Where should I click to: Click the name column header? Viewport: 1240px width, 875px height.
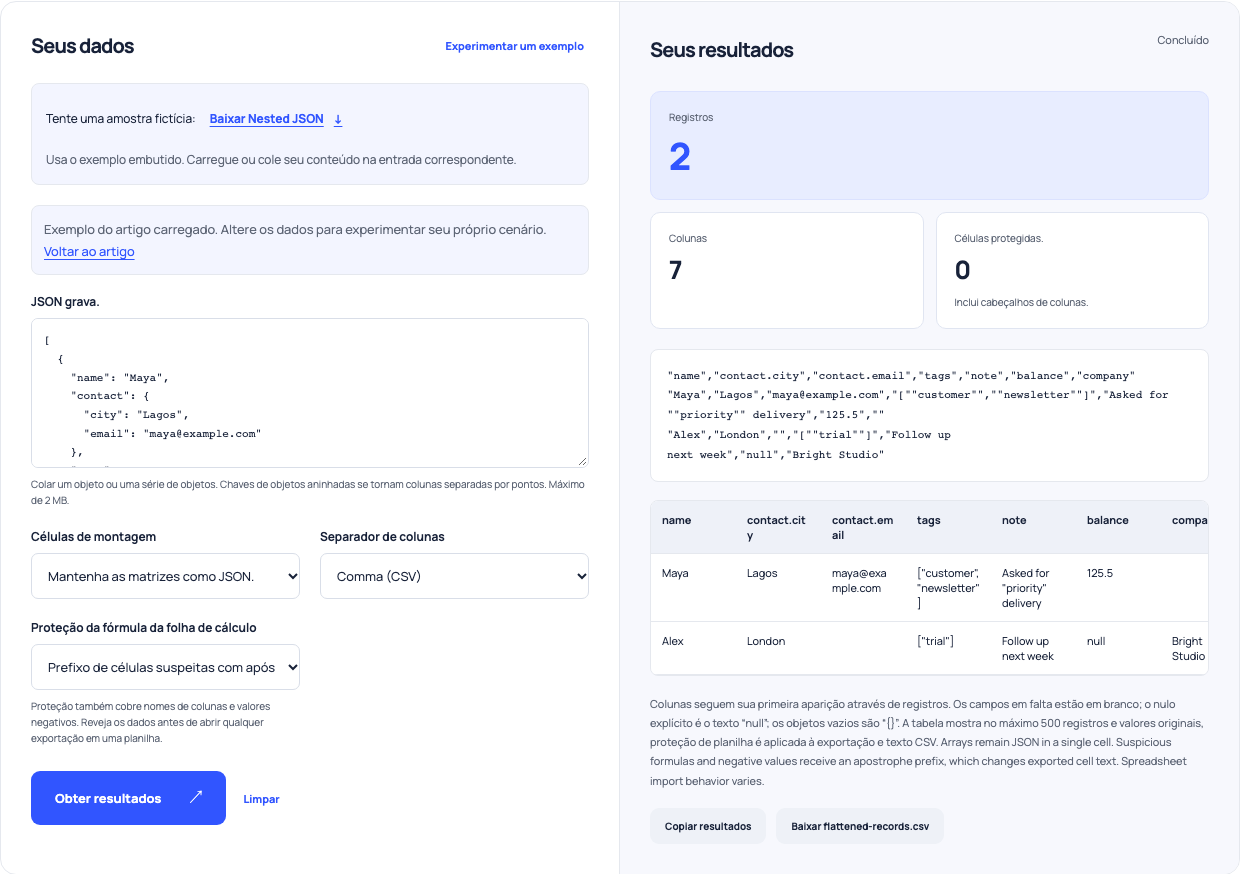tap(692, 528)
